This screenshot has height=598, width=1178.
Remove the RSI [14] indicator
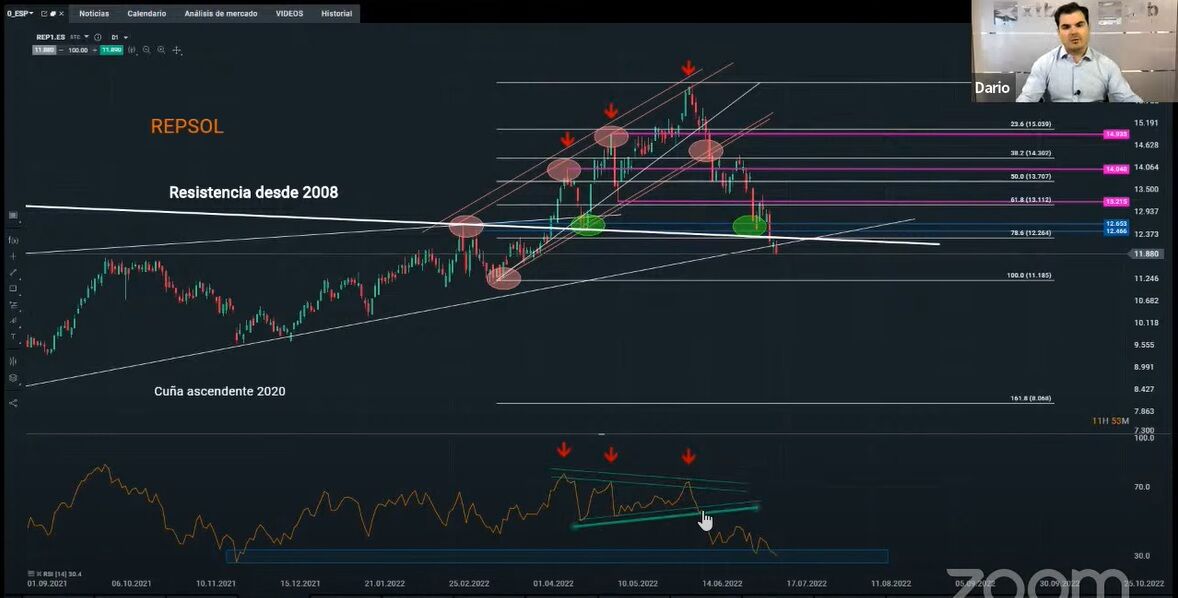pos(39,574)
